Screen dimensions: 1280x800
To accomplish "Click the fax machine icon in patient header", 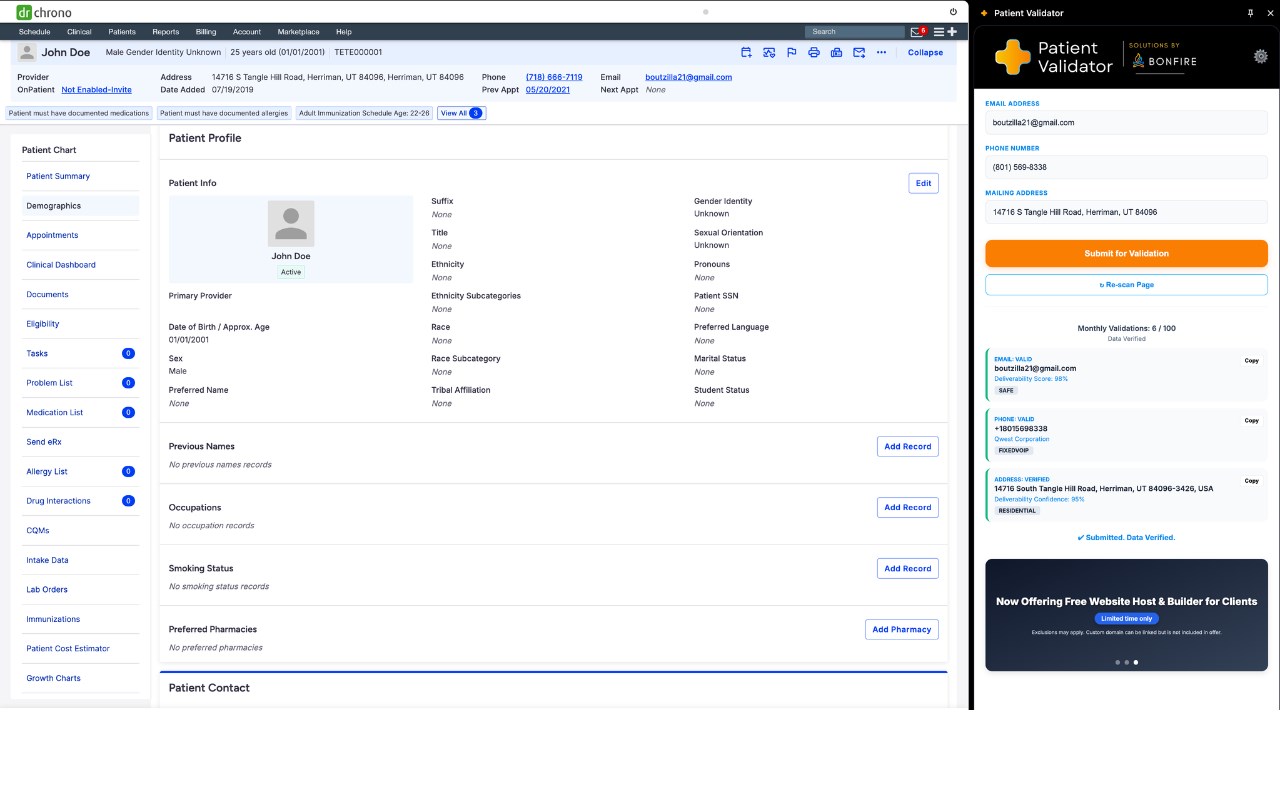I will 836,52.
